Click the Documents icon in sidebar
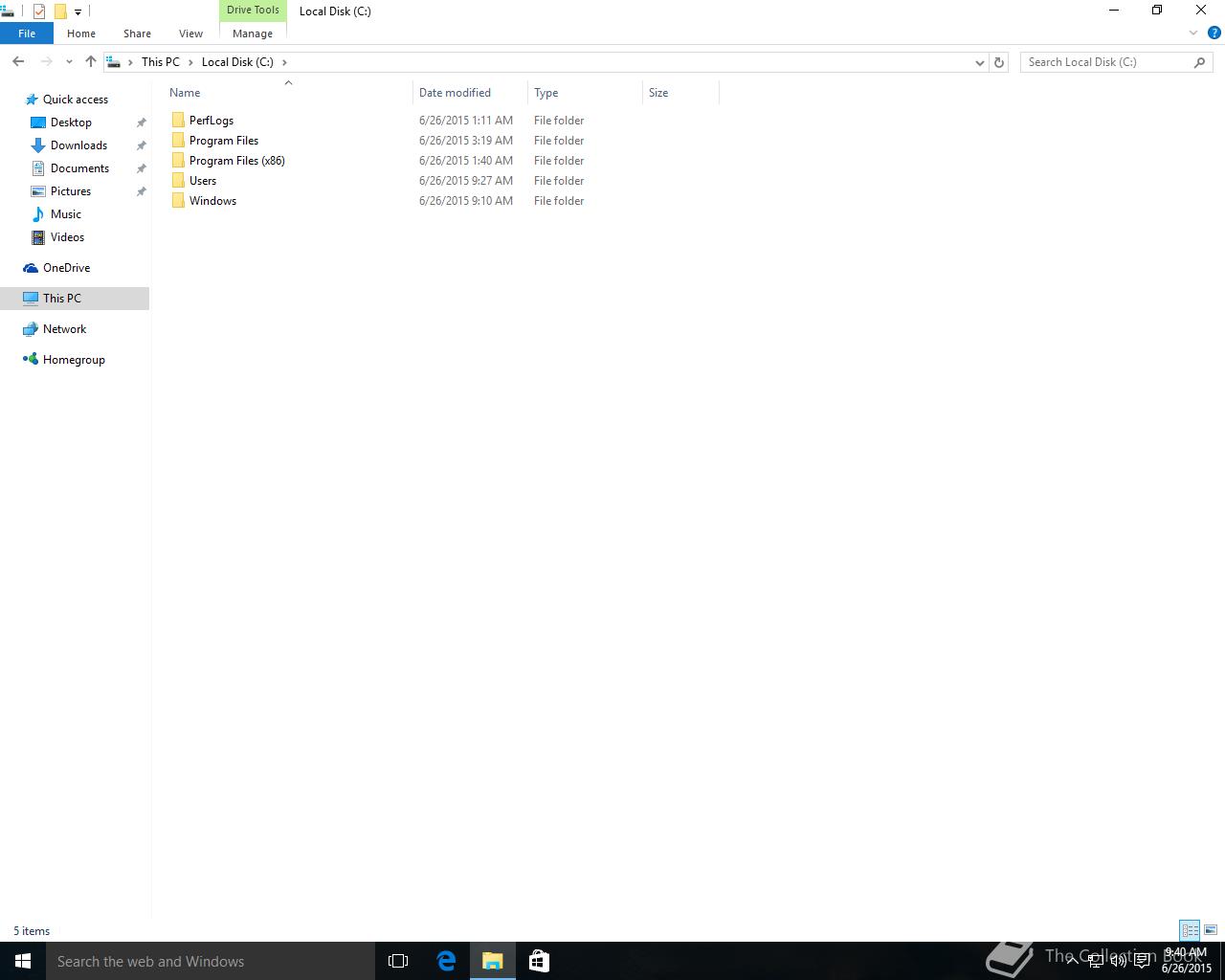This screenshot has height=980, width=1225. click(38, 168)
